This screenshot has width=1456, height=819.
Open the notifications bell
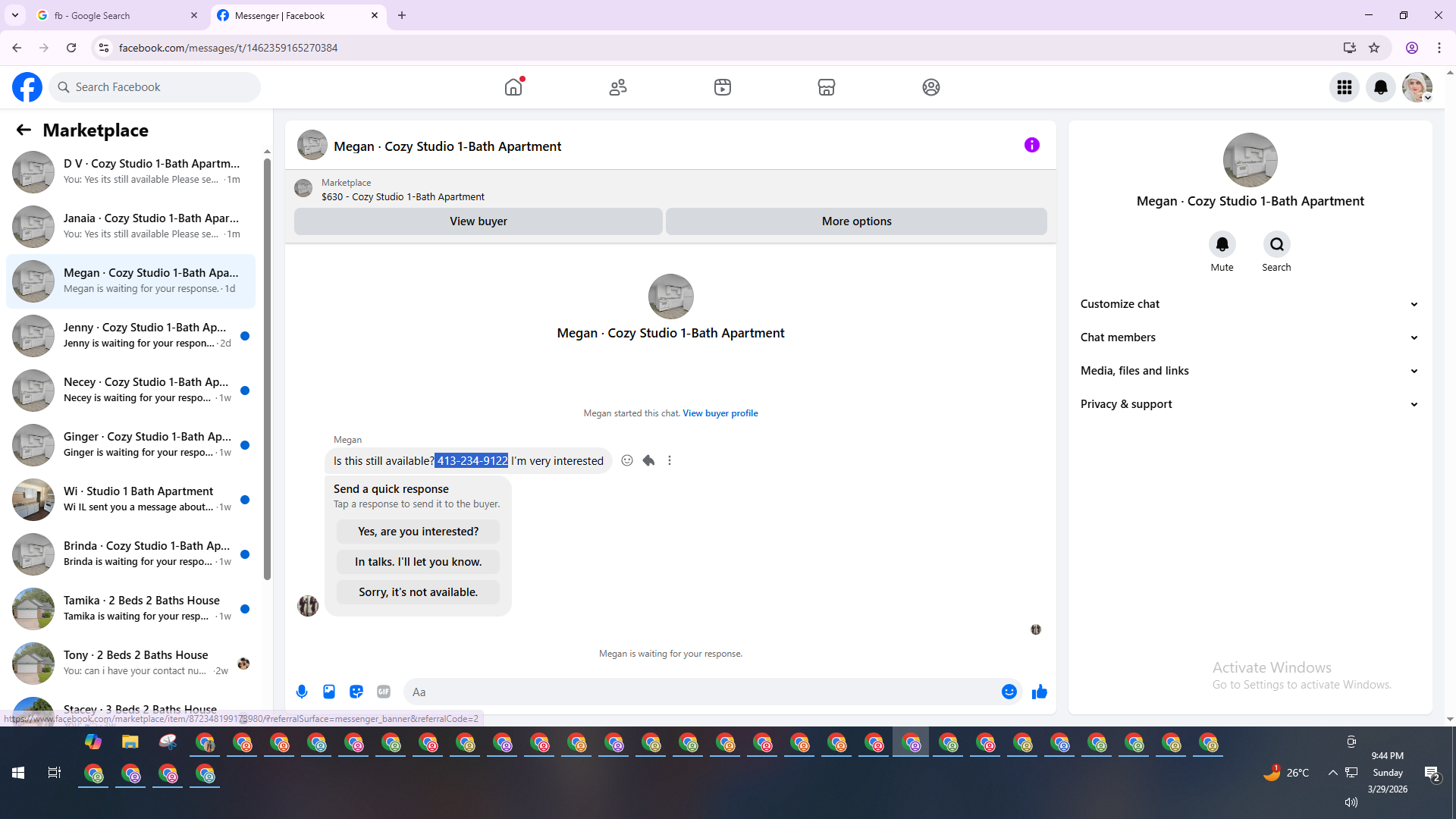click(x=1381, y=87)
